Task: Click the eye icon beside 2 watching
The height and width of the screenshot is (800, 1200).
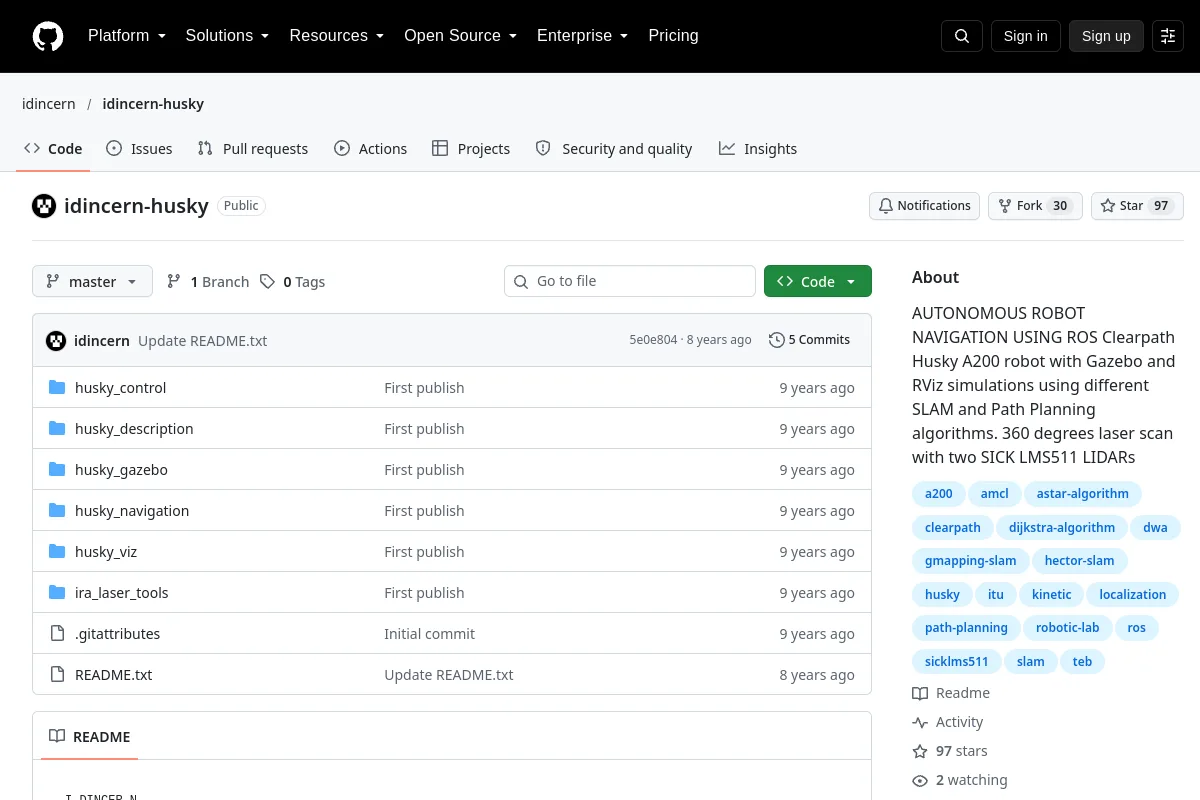Action: (x=920, y=780)
